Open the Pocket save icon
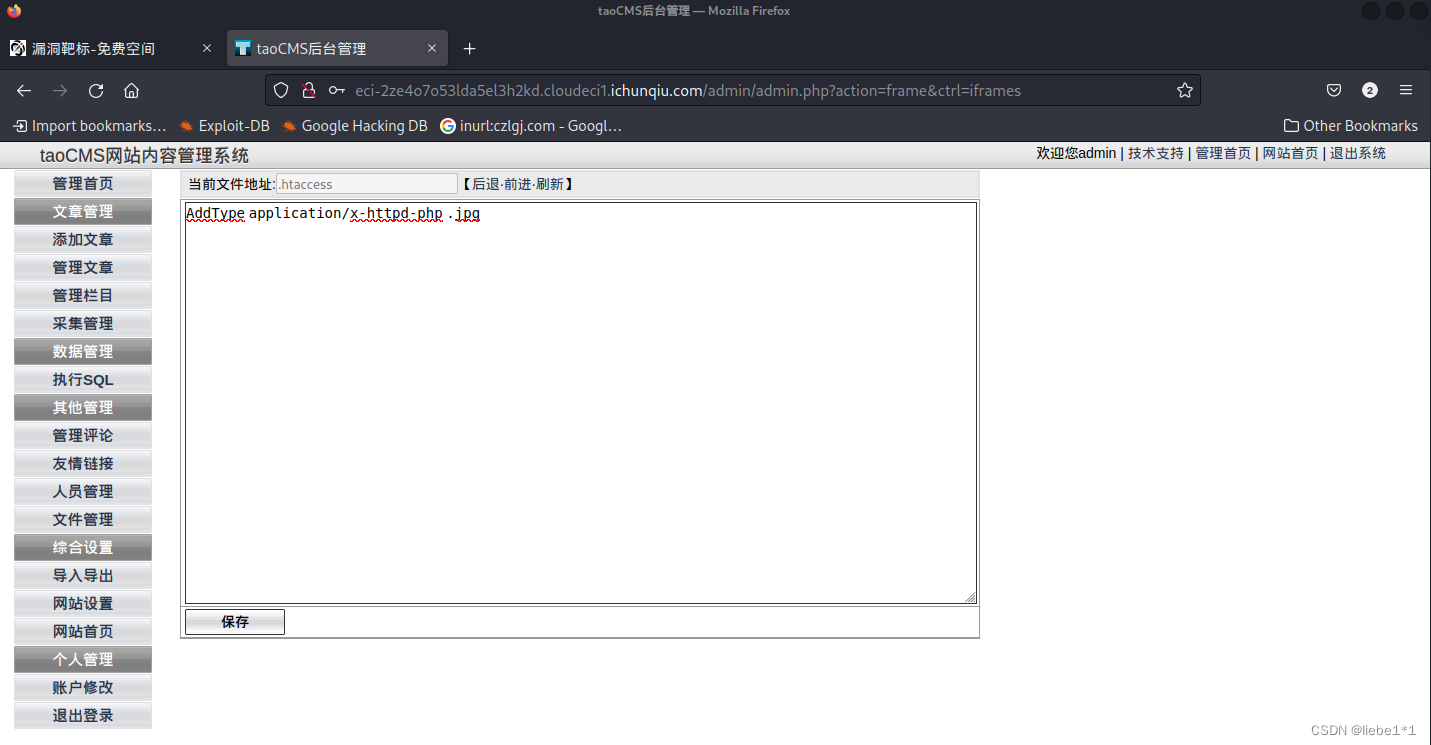 pos(1334,90)
